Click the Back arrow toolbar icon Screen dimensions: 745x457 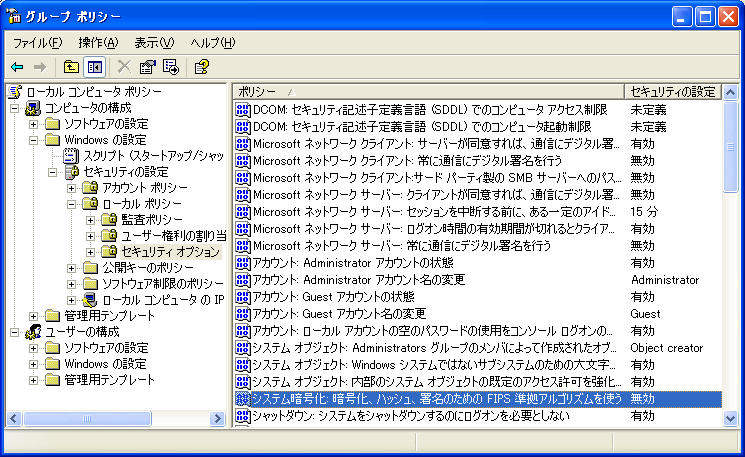pos(17,67)
